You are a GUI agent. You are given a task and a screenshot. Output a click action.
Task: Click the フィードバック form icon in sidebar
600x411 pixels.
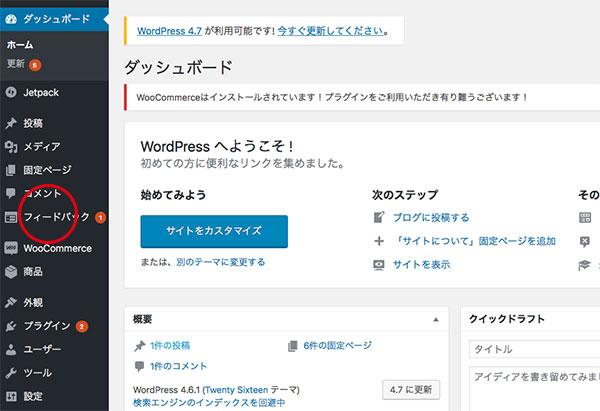[x=11, y=217]
